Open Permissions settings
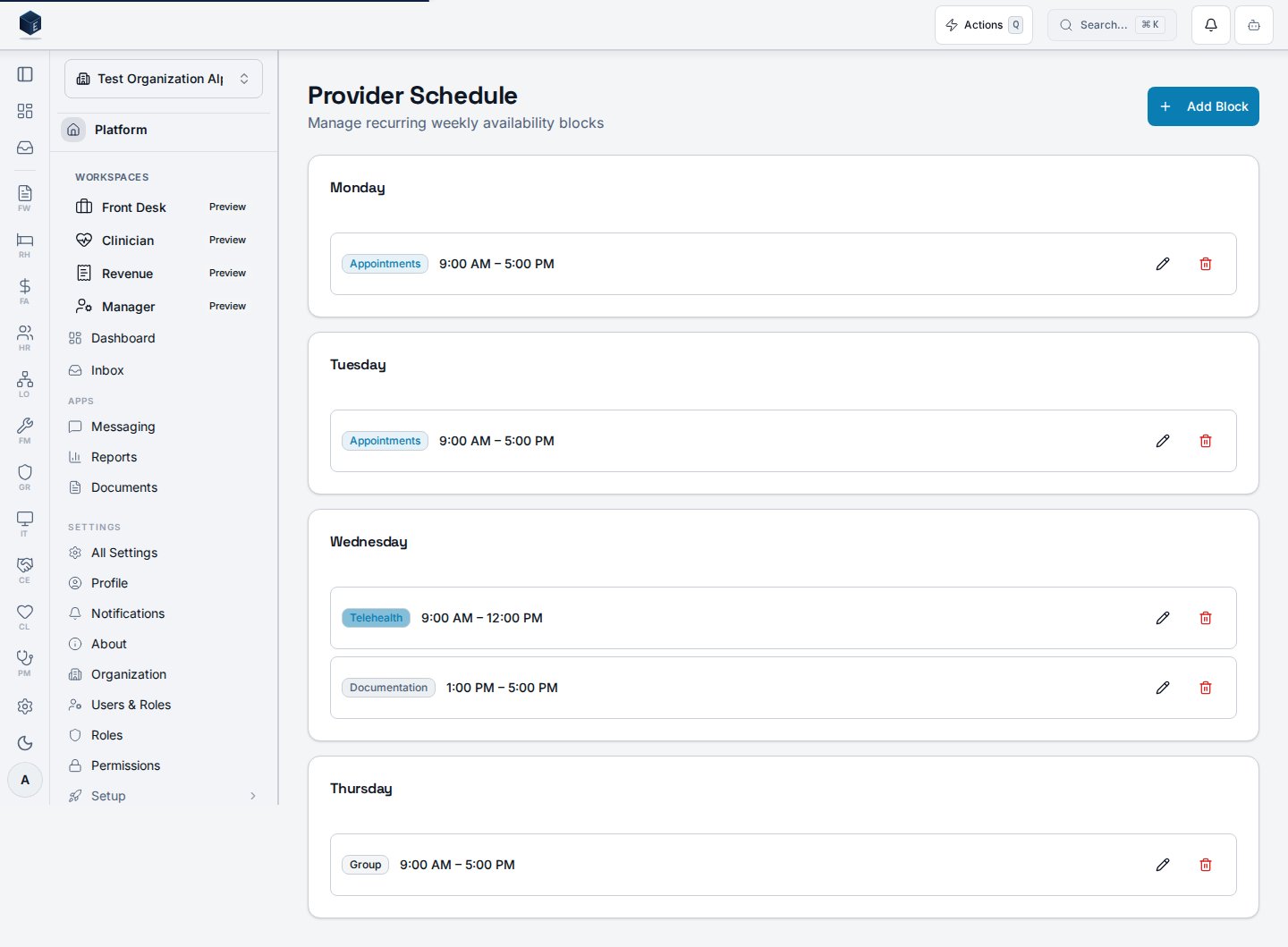The image size is (1288, 947). coord(164,765)
